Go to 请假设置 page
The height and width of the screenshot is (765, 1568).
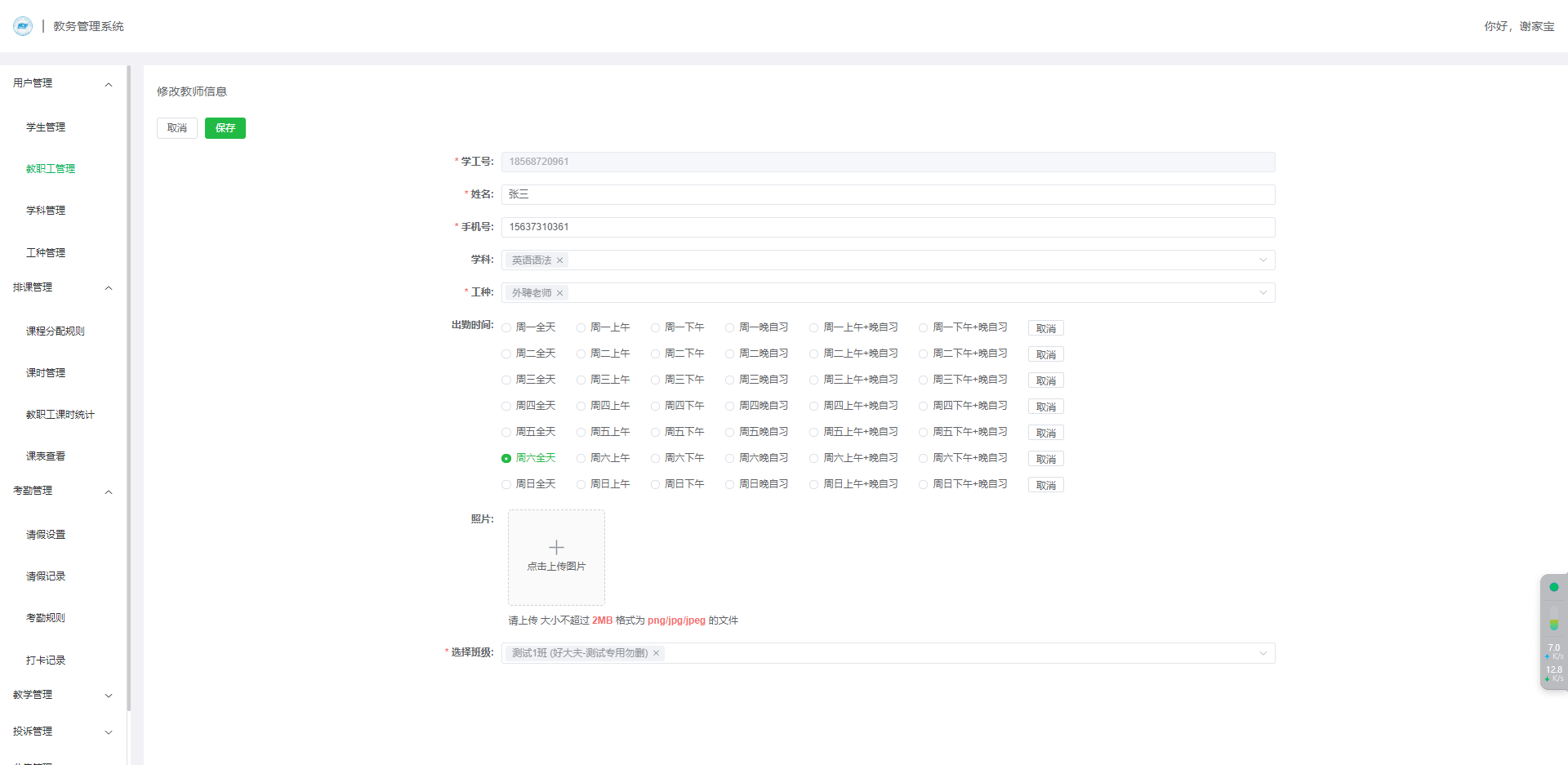pos(46,535)
